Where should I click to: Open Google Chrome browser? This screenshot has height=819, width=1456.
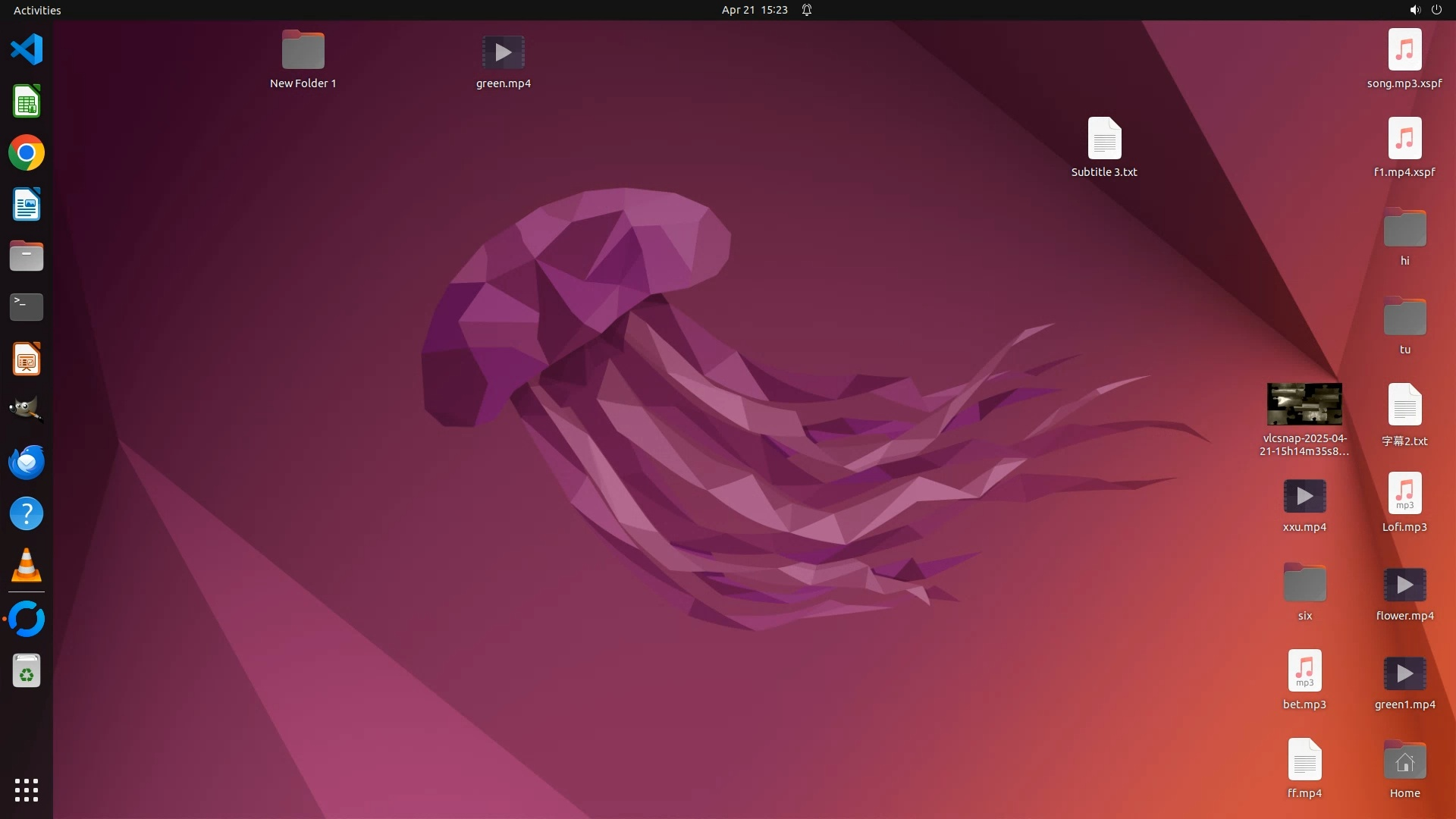pyautogui.click(x=27, y=153)
